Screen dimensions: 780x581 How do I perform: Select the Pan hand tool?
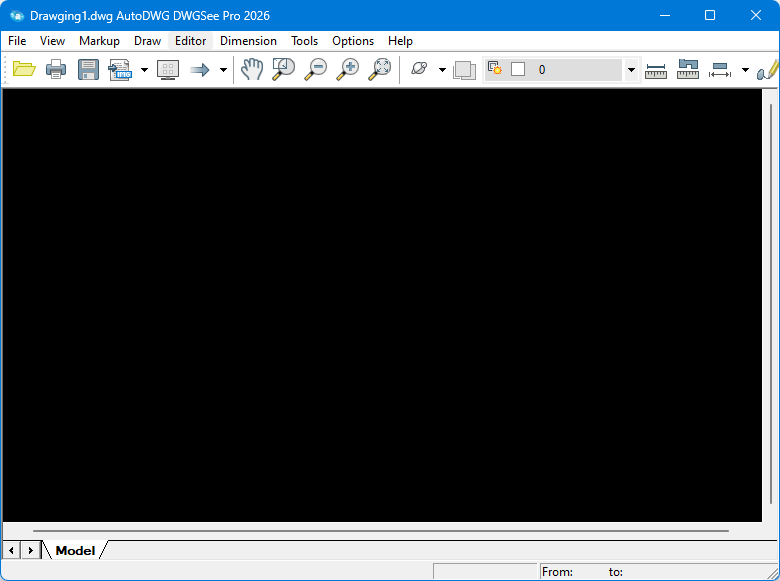pyautogui.click(x=252, y=69)
